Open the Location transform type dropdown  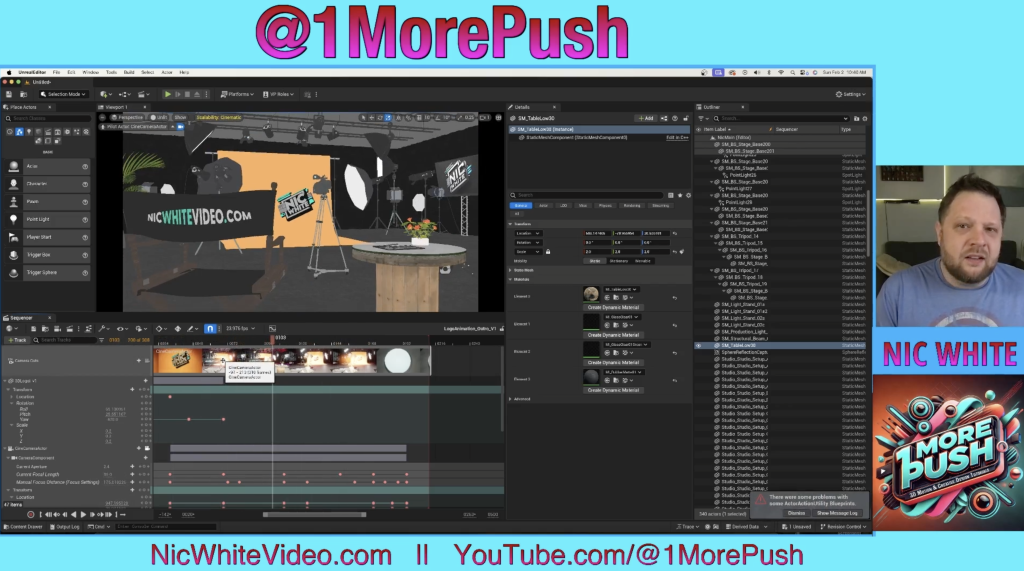point(528,233)
